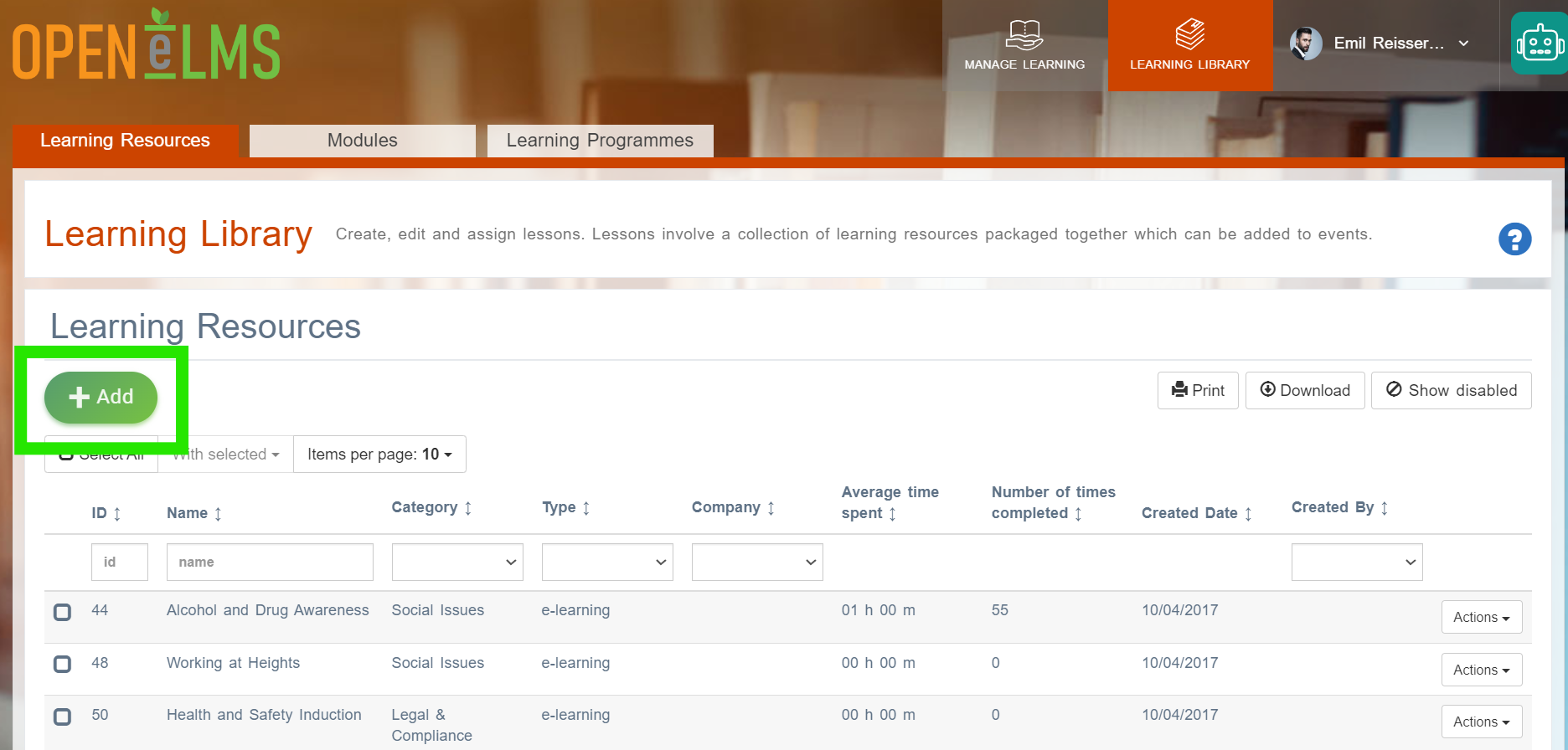The width and height of the screenshot is (1568, 750).
Task: Click the blue help question mark icon
Action: [1514, 239]
